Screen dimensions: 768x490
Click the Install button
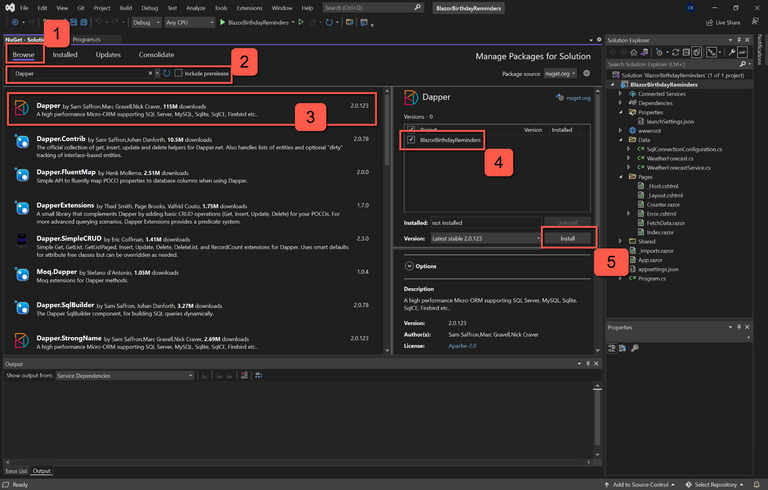coord(567,239)
